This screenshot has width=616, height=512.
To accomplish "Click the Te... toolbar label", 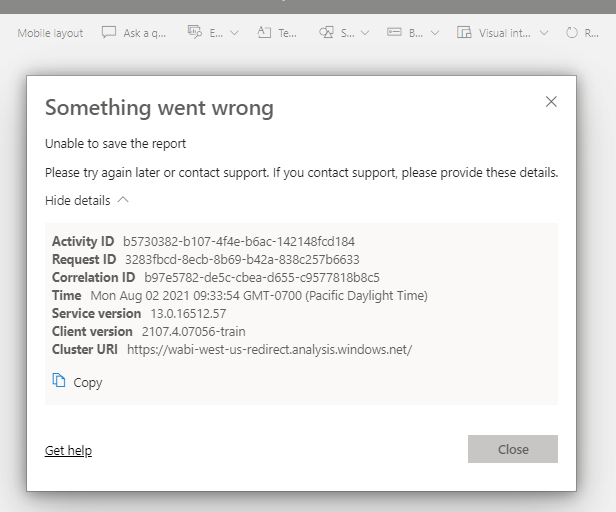I will point(287,33).
